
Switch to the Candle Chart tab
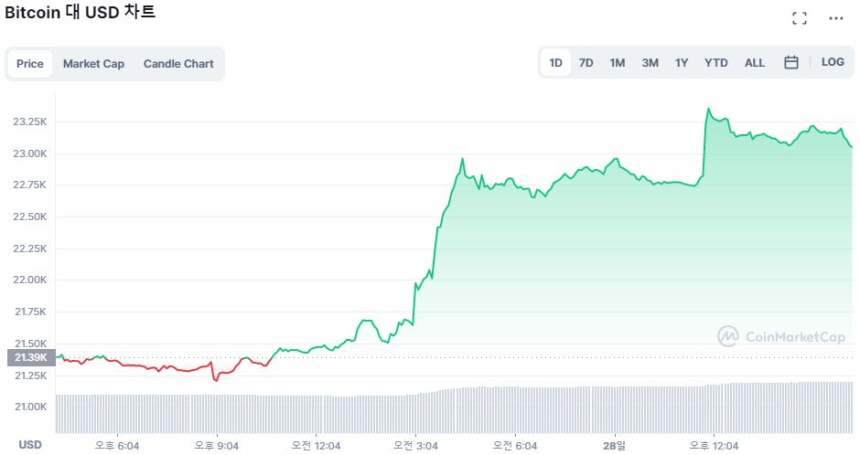(x=178, y=64)
